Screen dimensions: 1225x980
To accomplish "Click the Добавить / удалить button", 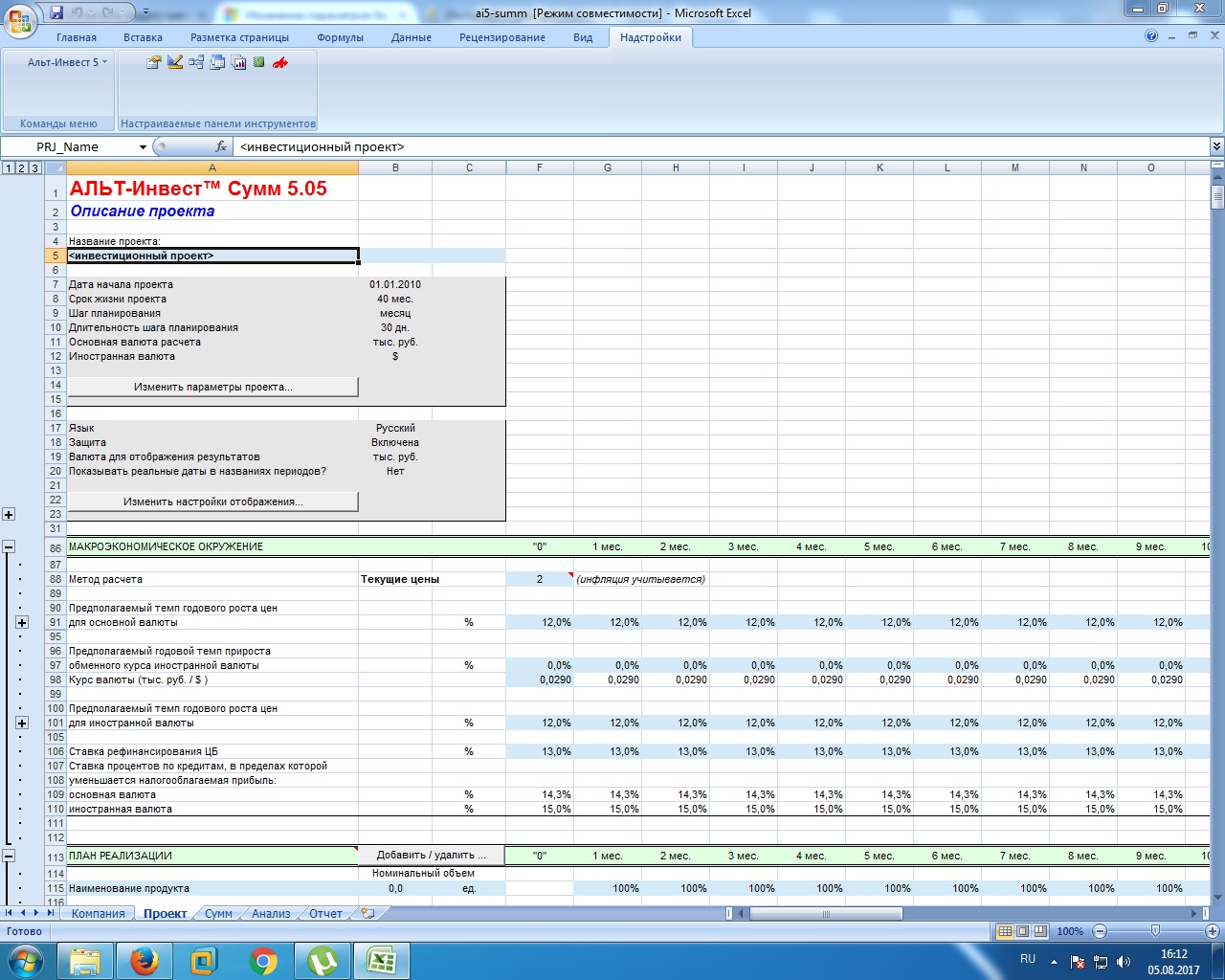I will [x=432, y=856].
